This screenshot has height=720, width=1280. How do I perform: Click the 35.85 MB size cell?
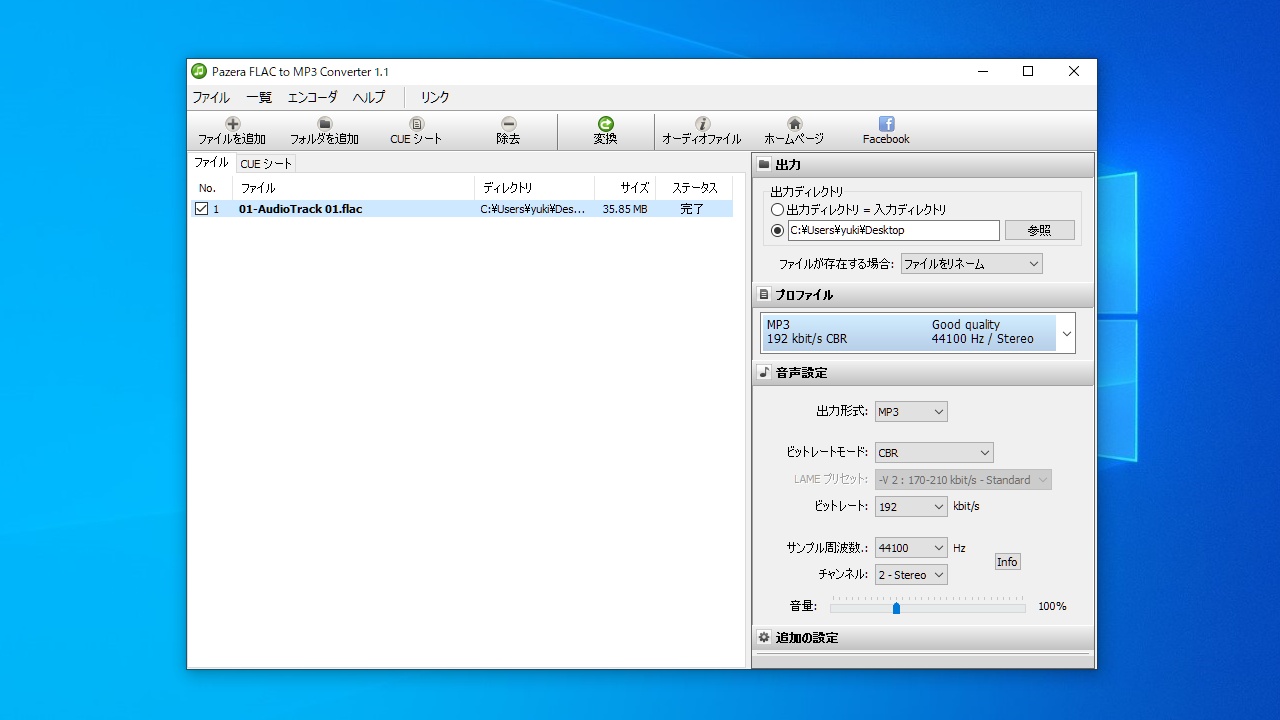625,209
